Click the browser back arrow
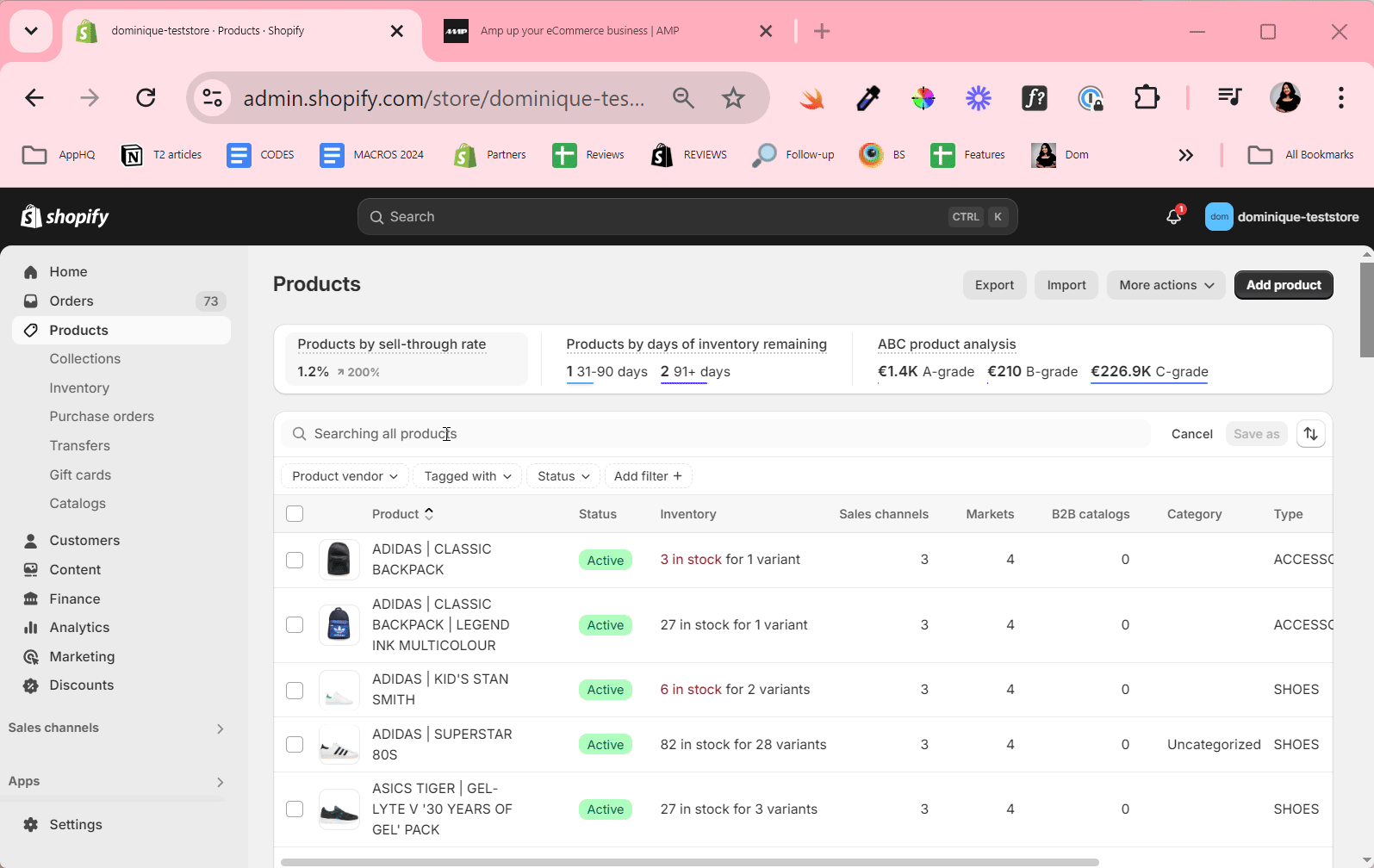Screen dimensions: 1374x868 [x=34, y=98]
